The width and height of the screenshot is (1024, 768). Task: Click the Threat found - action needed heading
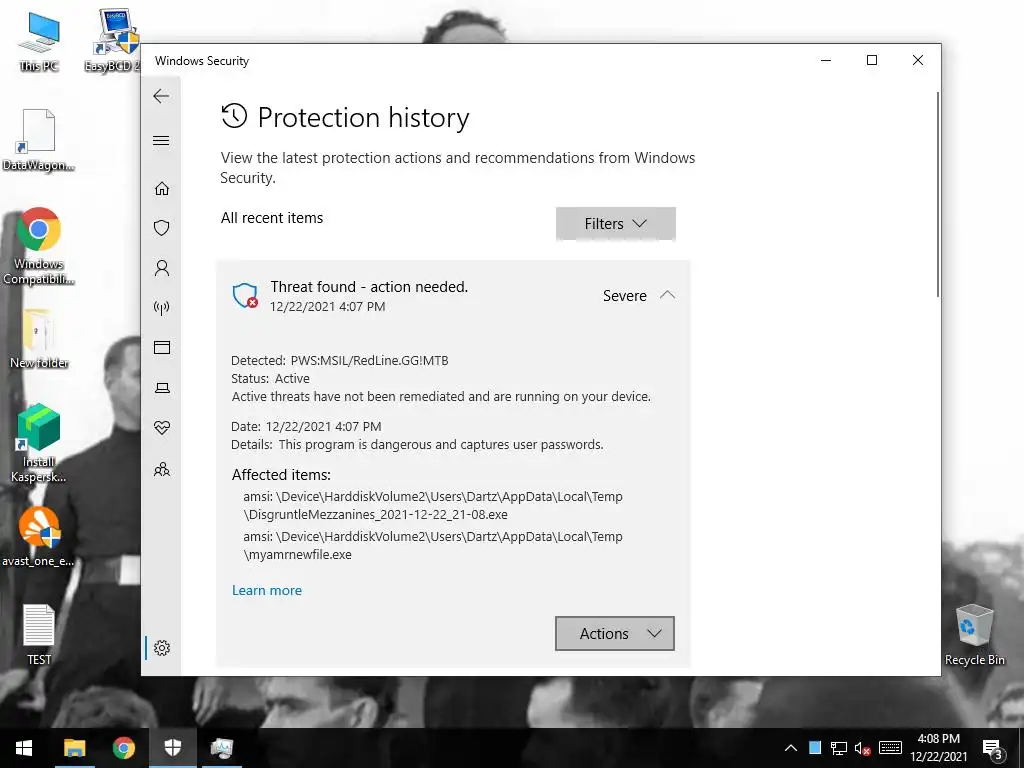coord(369,287)
